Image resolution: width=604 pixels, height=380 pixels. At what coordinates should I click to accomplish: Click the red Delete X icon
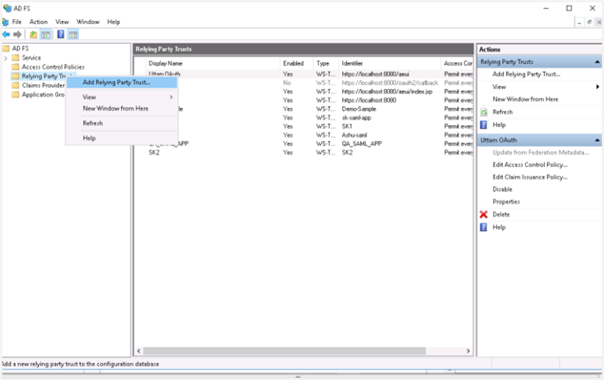(x=484, y=214)
